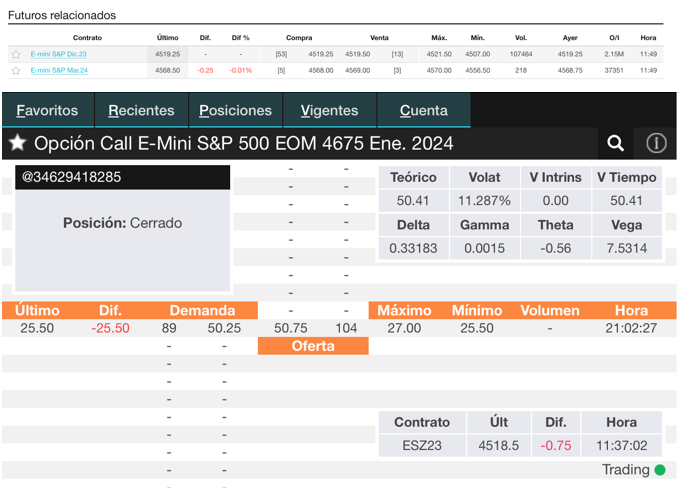Viewport: 691px width, 488px height.
Task: Select the account @34629418285 field
Action: (122, 178)
